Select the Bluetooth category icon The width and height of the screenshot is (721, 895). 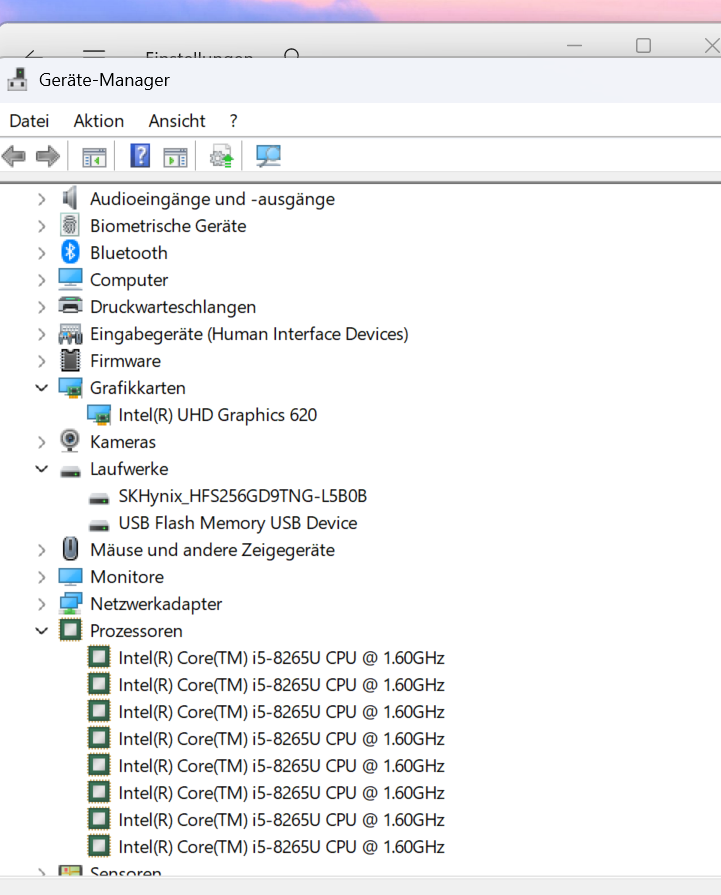pos(70,252)
